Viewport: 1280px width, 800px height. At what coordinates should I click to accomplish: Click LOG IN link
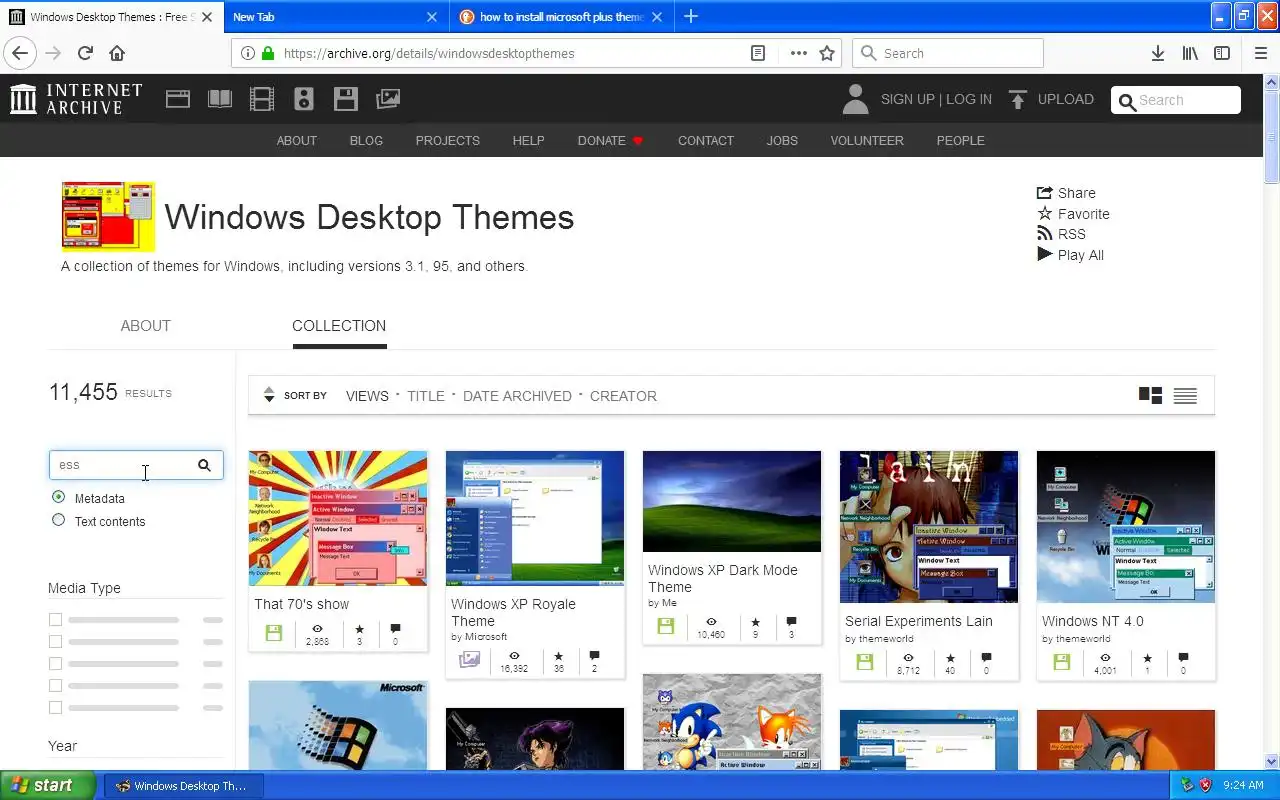[x=969, y=99]
